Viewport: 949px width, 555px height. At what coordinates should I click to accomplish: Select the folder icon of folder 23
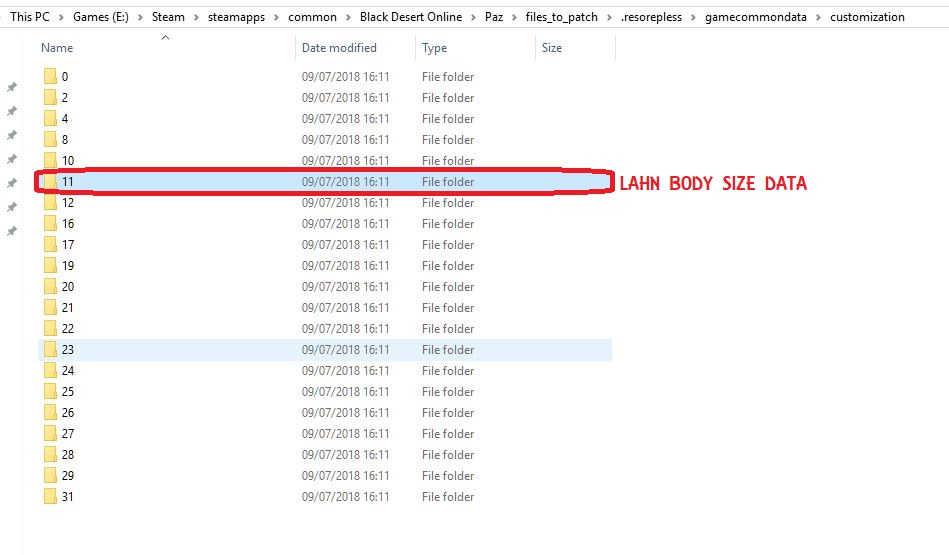click(50, 350)
